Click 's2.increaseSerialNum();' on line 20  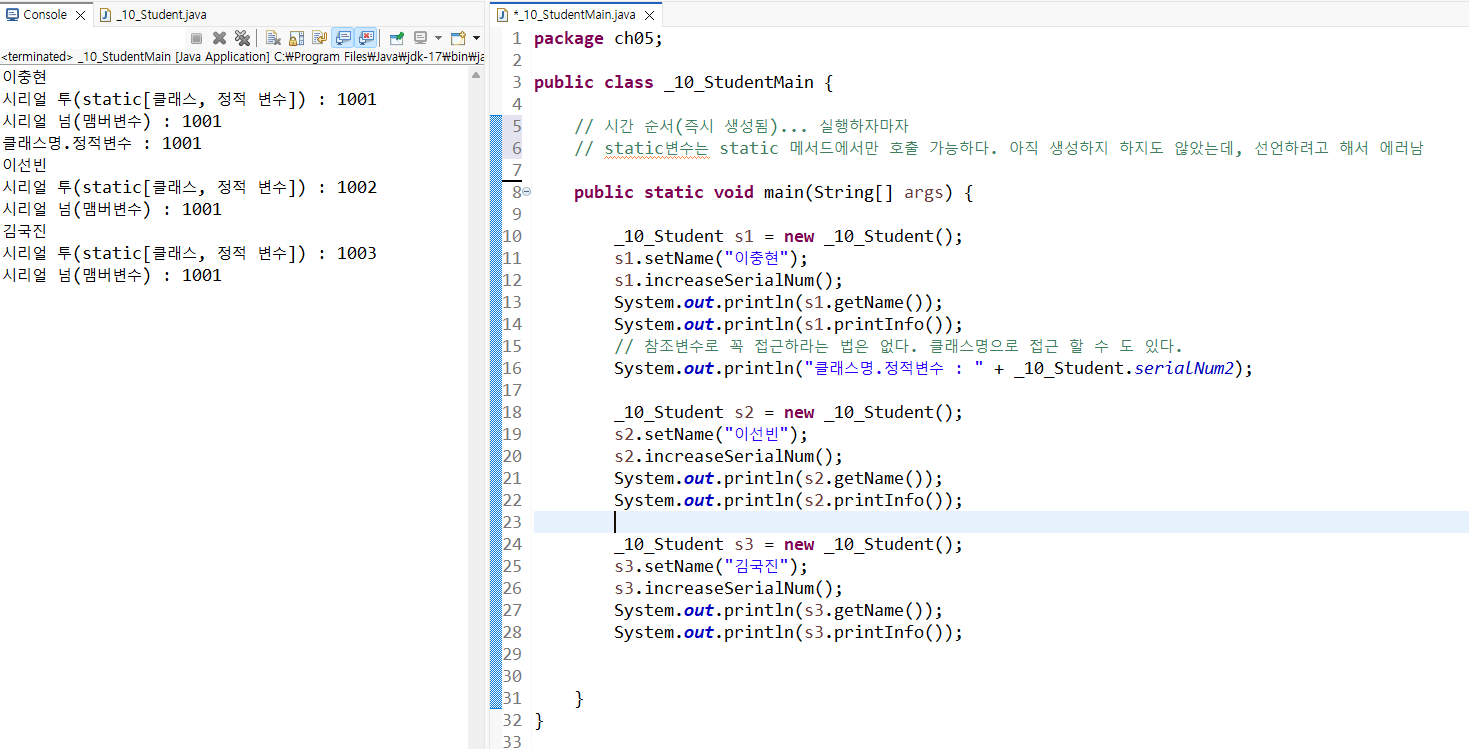(x=729, y=456)
